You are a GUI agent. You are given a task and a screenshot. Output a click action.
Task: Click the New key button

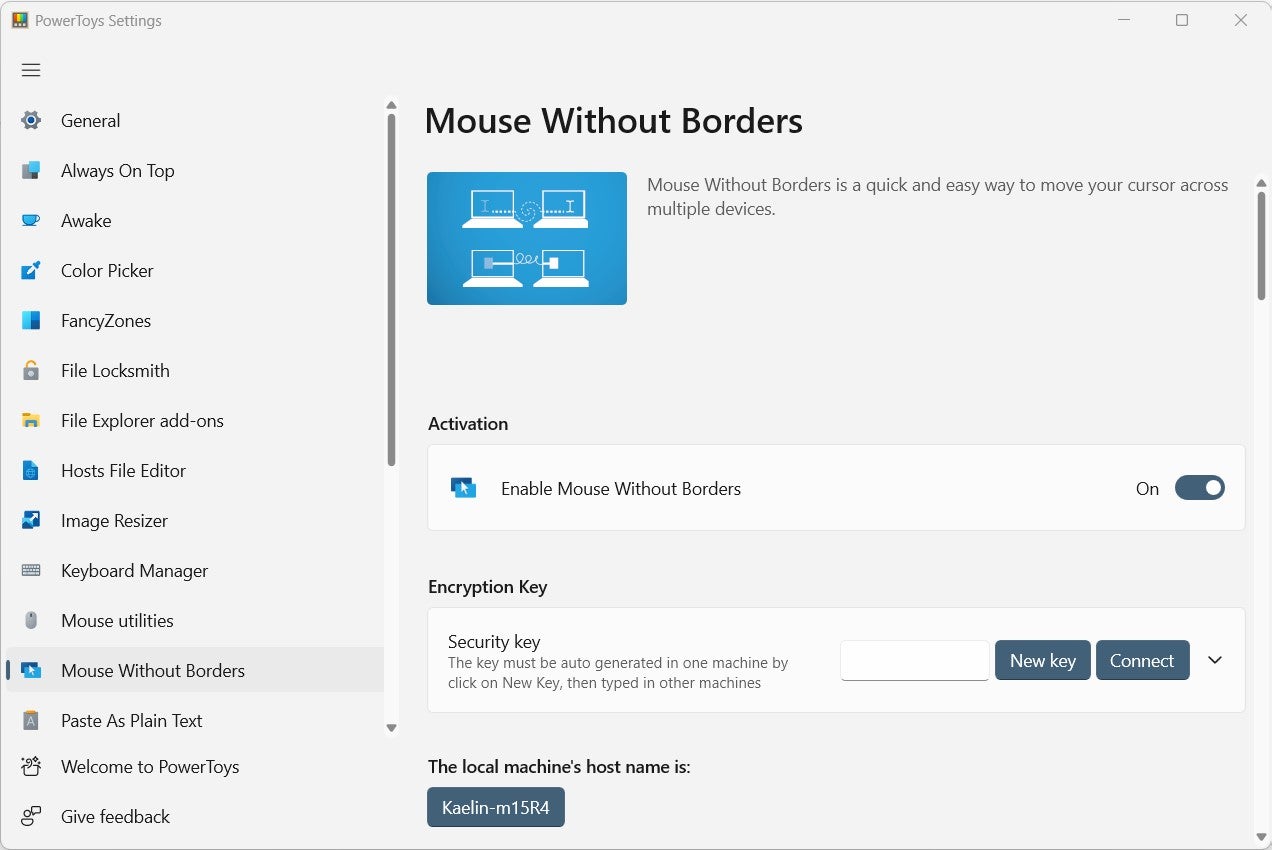[1042, 660]
